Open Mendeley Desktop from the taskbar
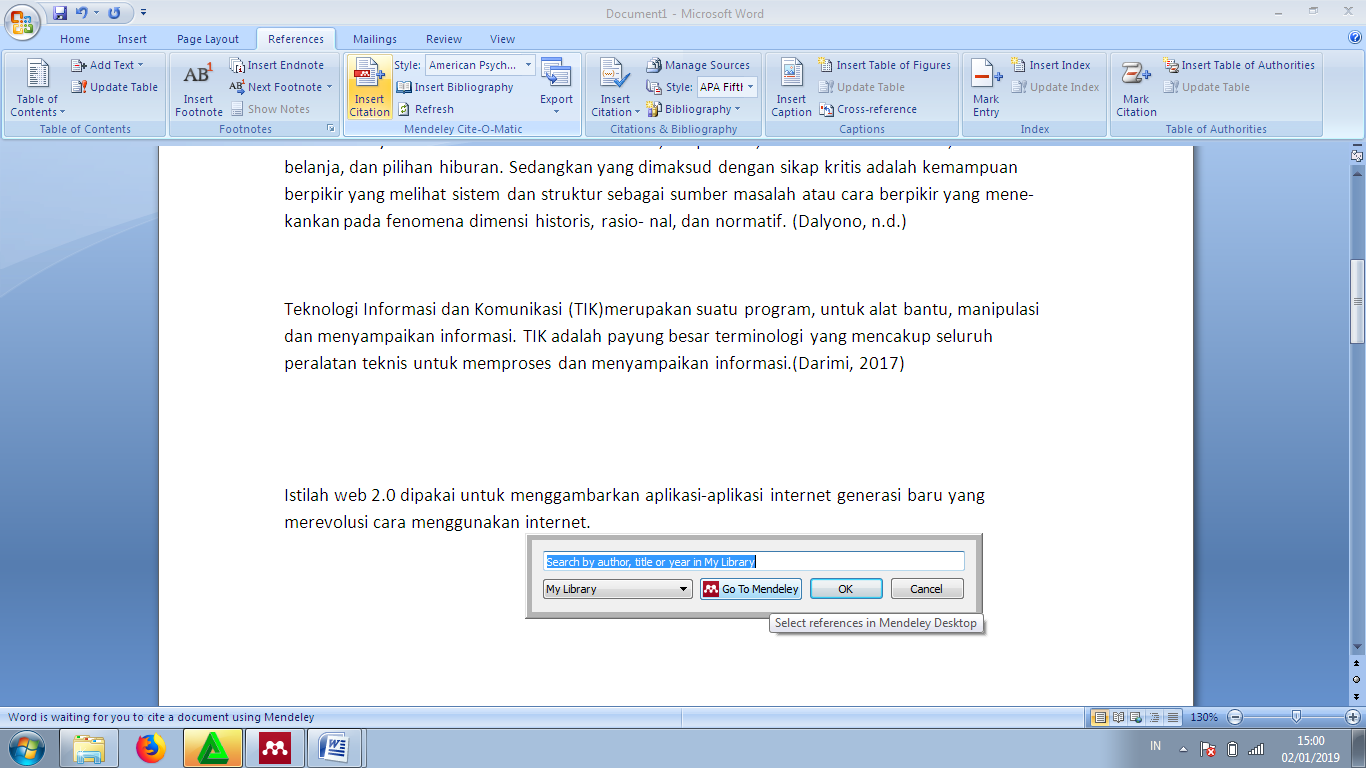Viewport: 1366px width, 768px height. pyautogui.click(x=274, y=748)
